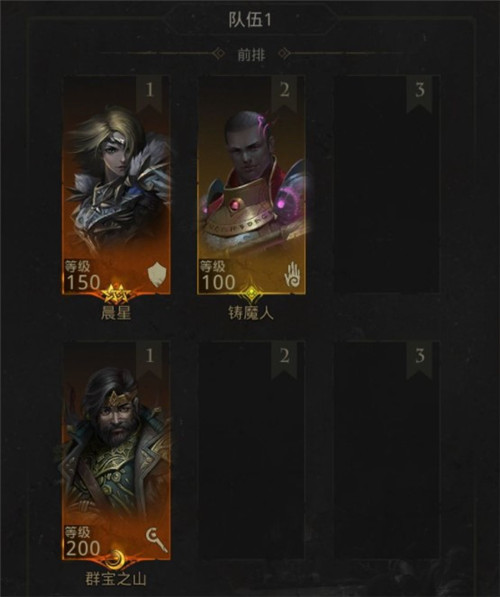Click the hand rune icon on 铸魔人 card
The height and width of the screenshot is (597, 500).
pyautogui.click(x=292, y=274)
